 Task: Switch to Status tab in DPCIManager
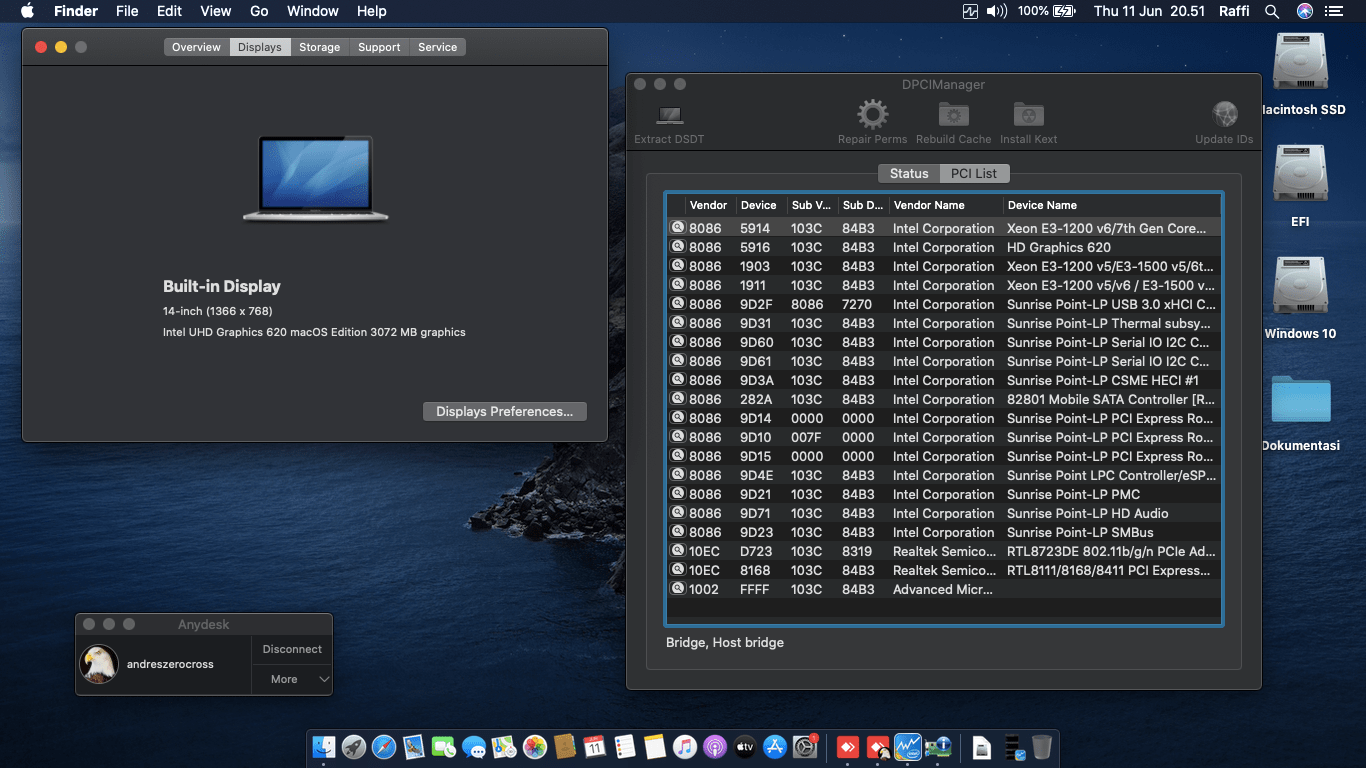tap(909, 173)
